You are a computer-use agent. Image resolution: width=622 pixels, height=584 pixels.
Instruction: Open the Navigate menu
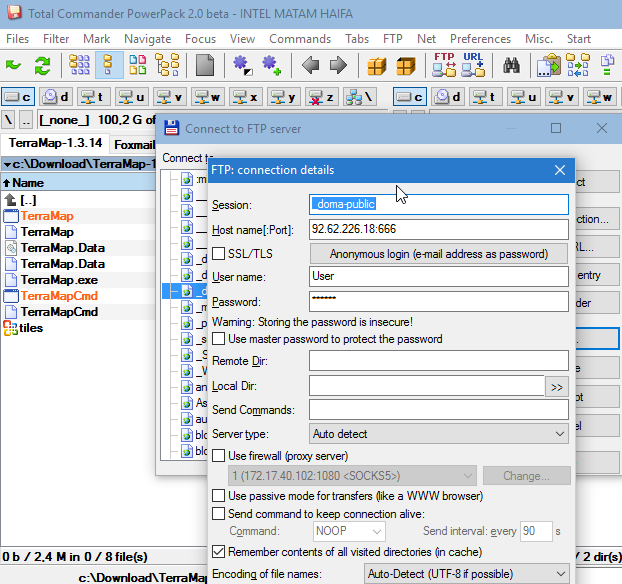tap(148, 39)
